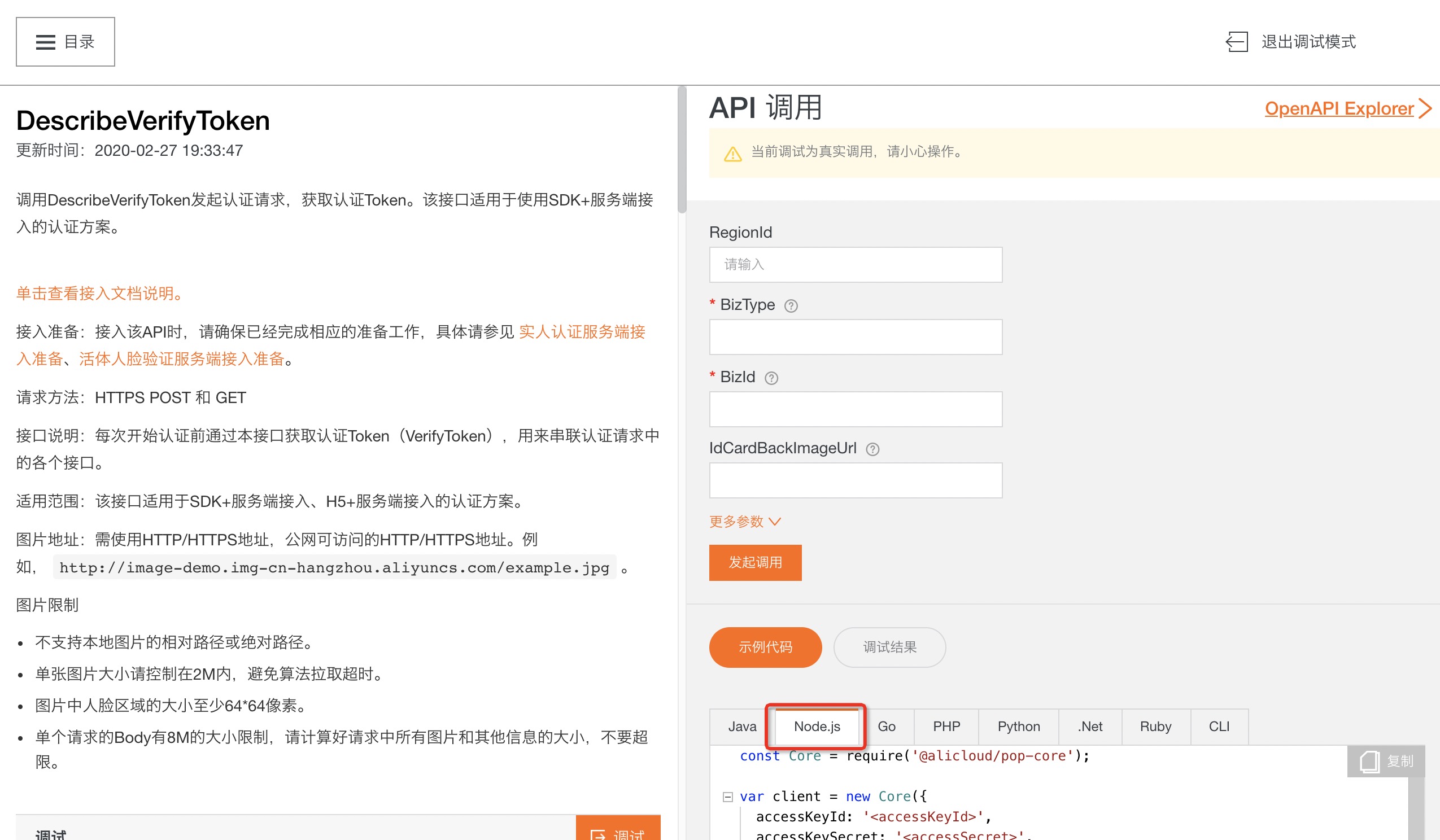Click the help icon next to BizId
1440x840 pixels.
[x=771, y=378]
